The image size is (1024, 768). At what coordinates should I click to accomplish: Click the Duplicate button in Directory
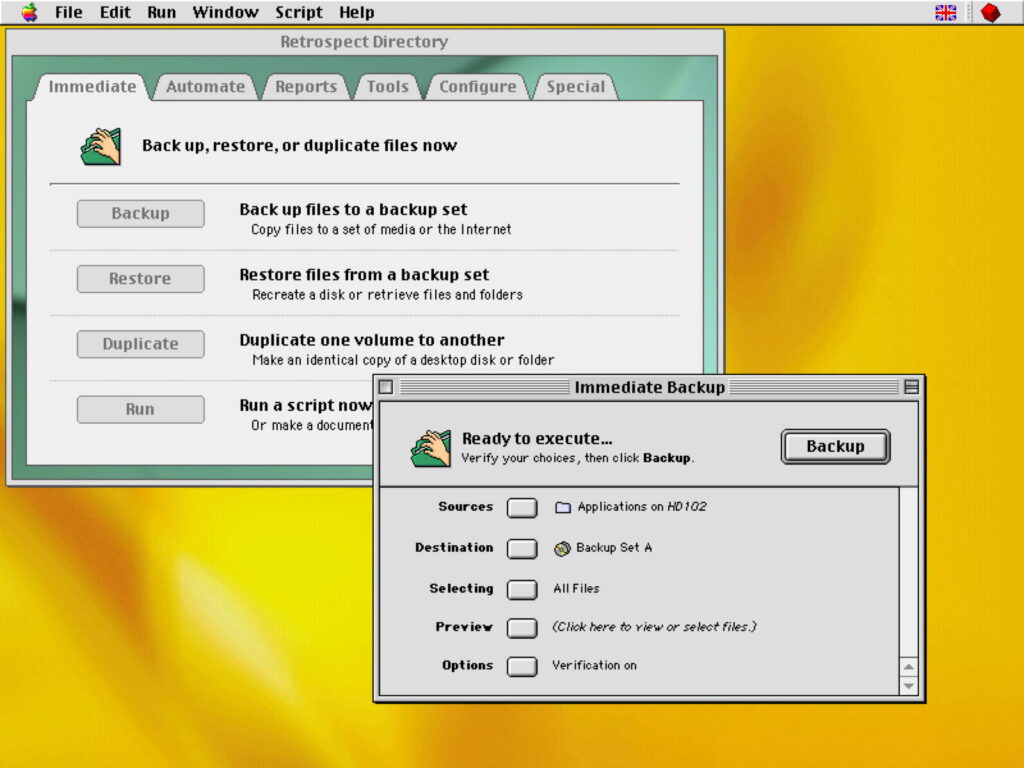[140, 344]
